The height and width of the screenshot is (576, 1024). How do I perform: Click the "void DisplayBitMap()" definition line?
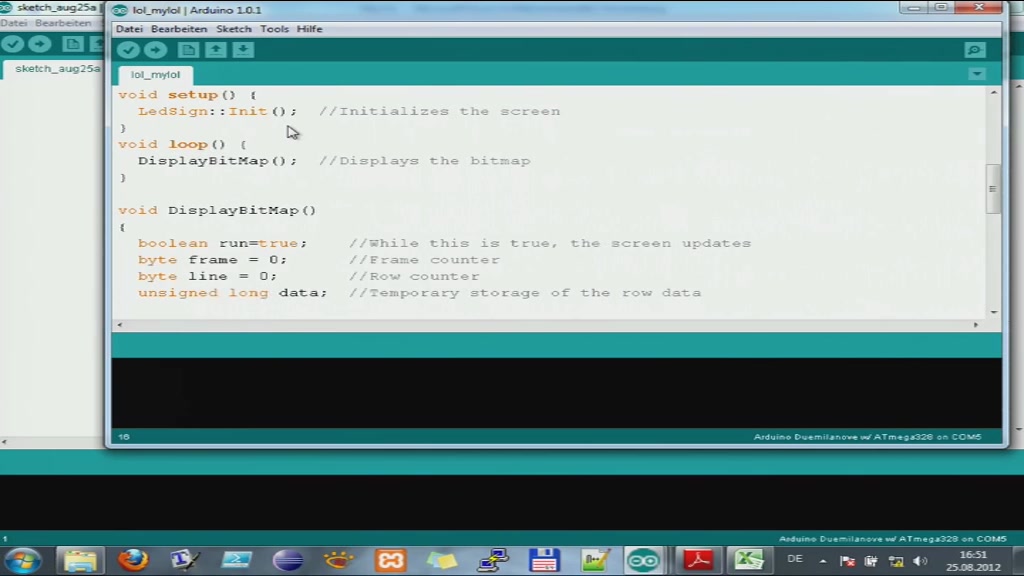click(217, 210)
